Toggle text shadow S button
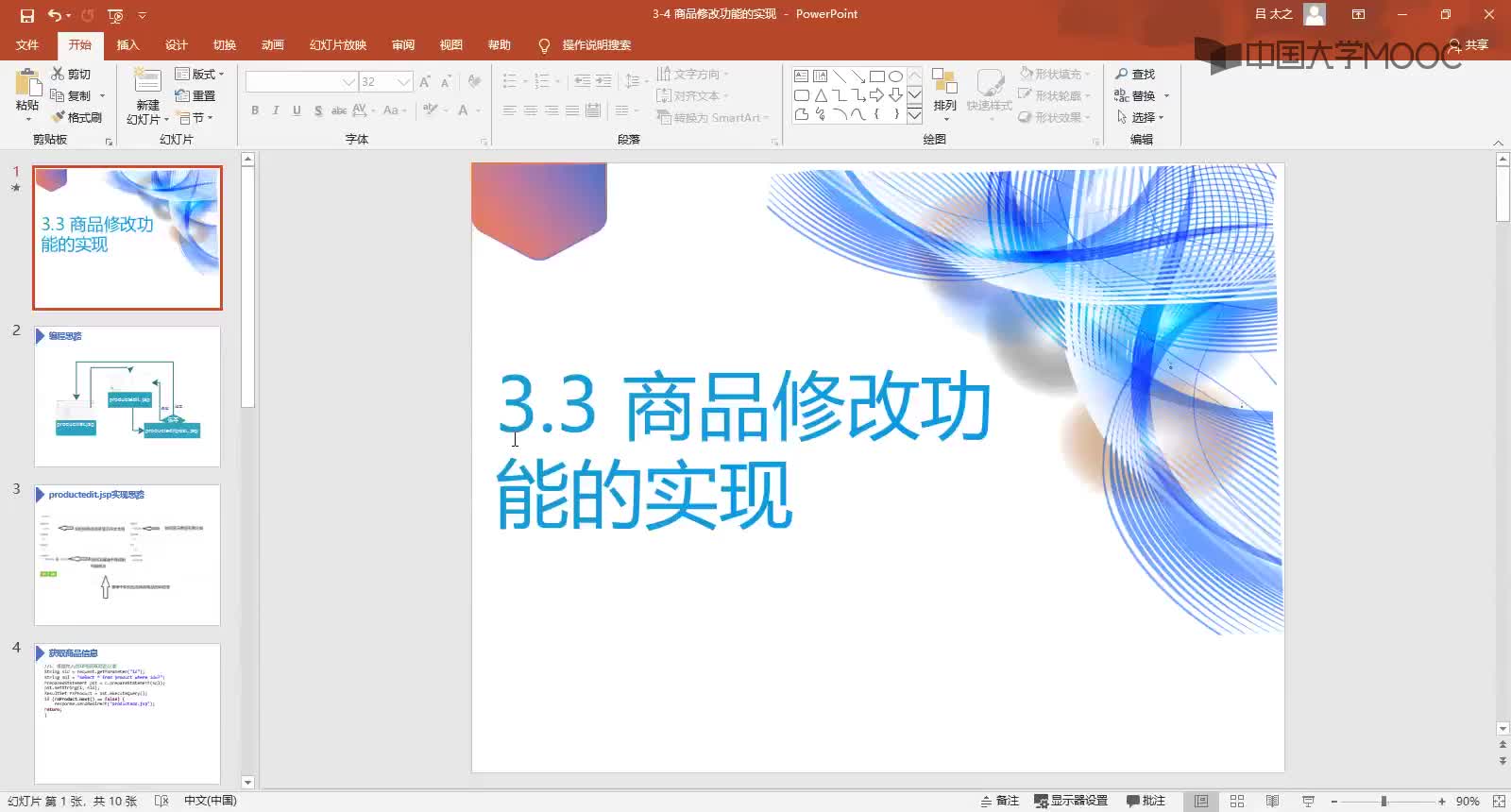 [x=318, y=110]
